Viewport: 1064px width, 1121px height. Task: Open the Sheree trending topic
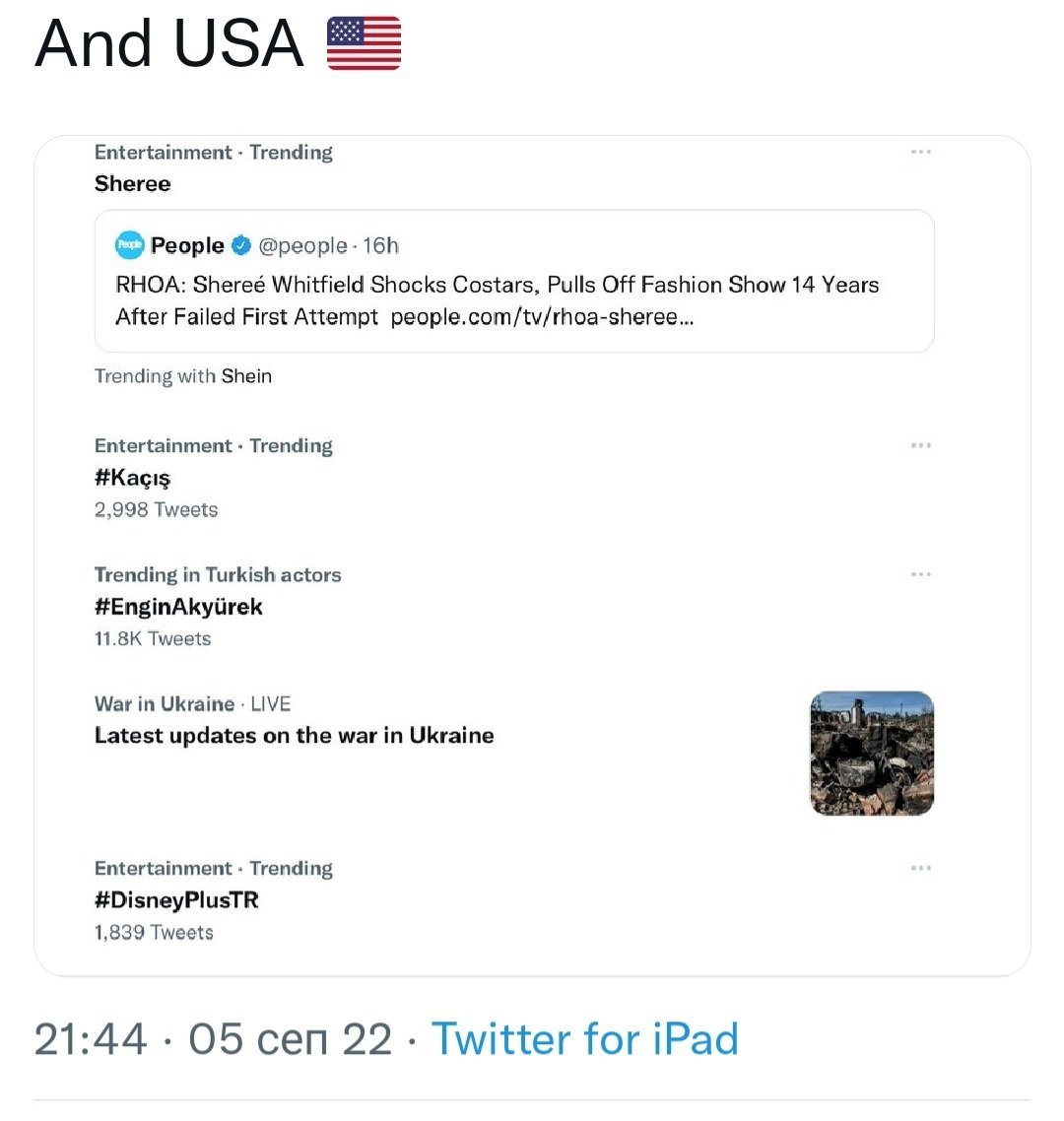[133, 184]
